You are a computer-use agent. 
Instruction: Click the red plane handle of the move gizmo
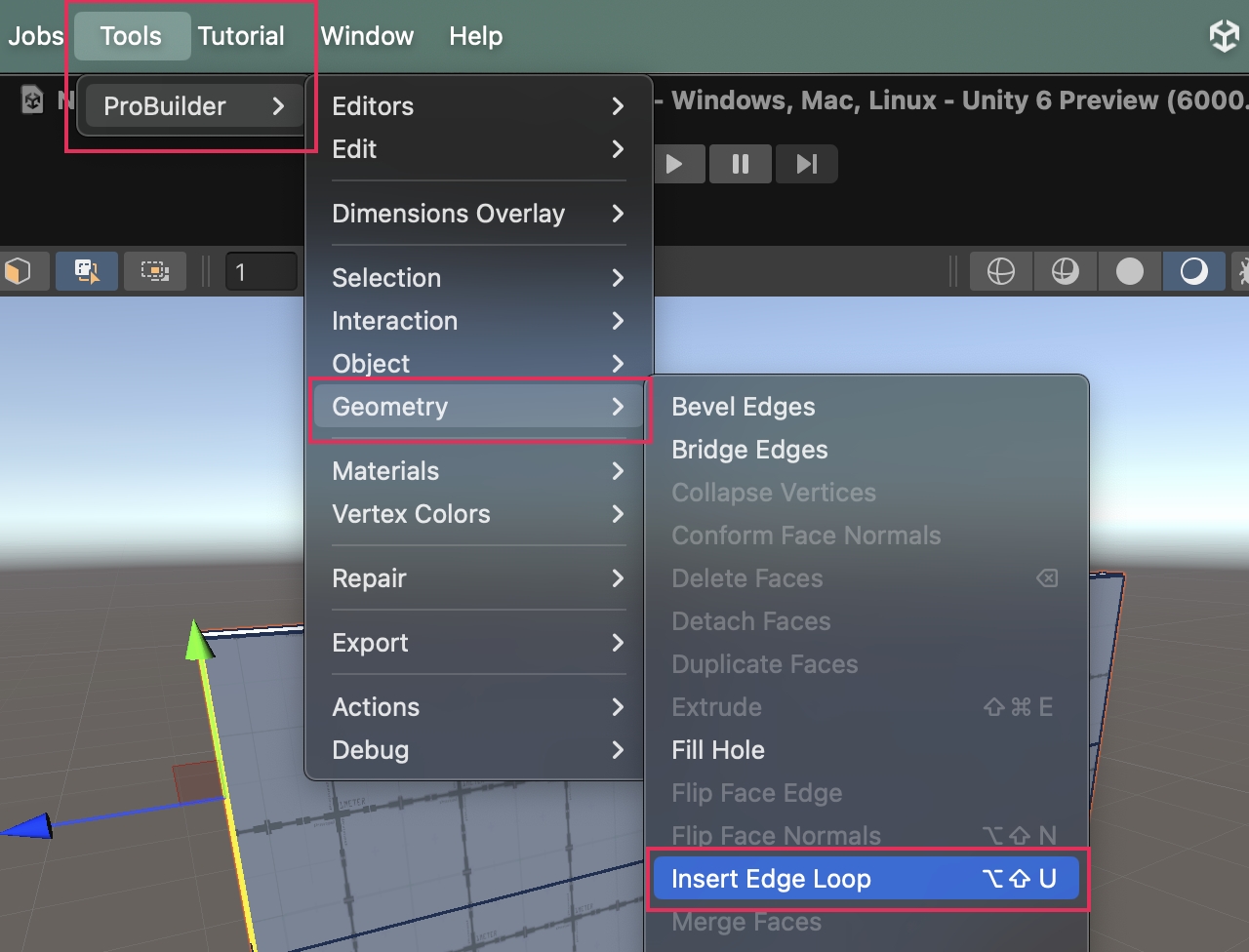[x=197, y=782]
